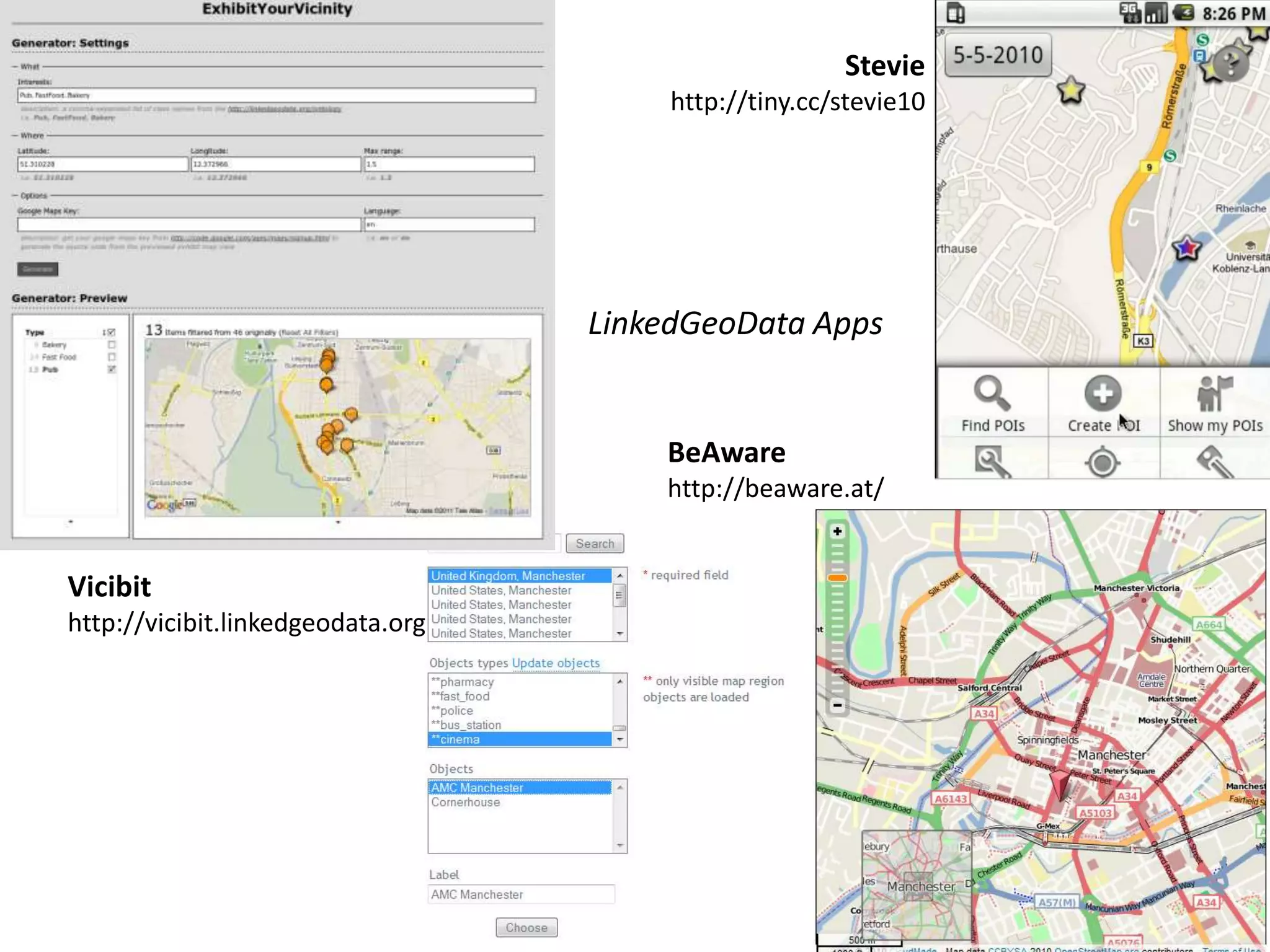Select **fast_food object type
Screen dimensions: 1270x952
520,696
